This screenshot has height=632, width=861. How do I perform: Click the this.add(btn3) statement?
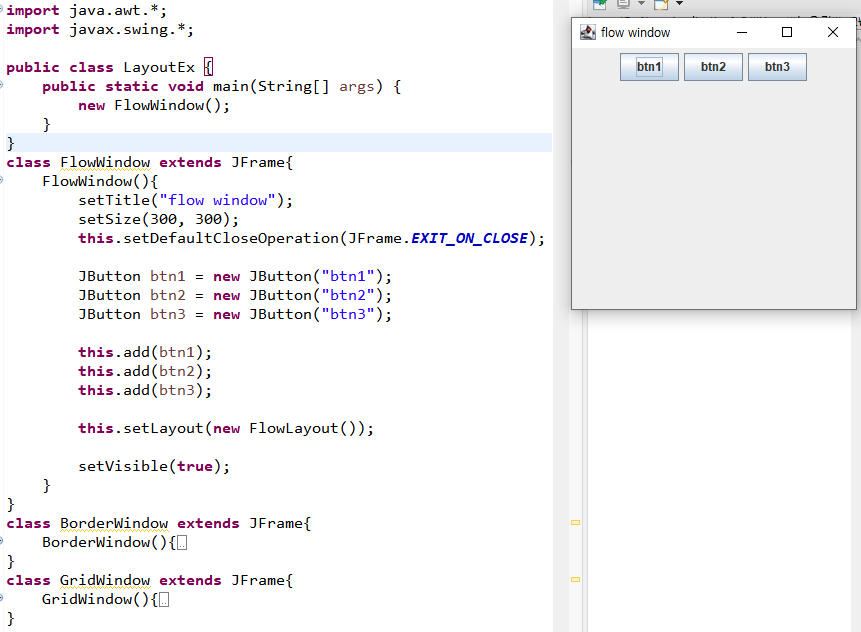pos(145,390)
